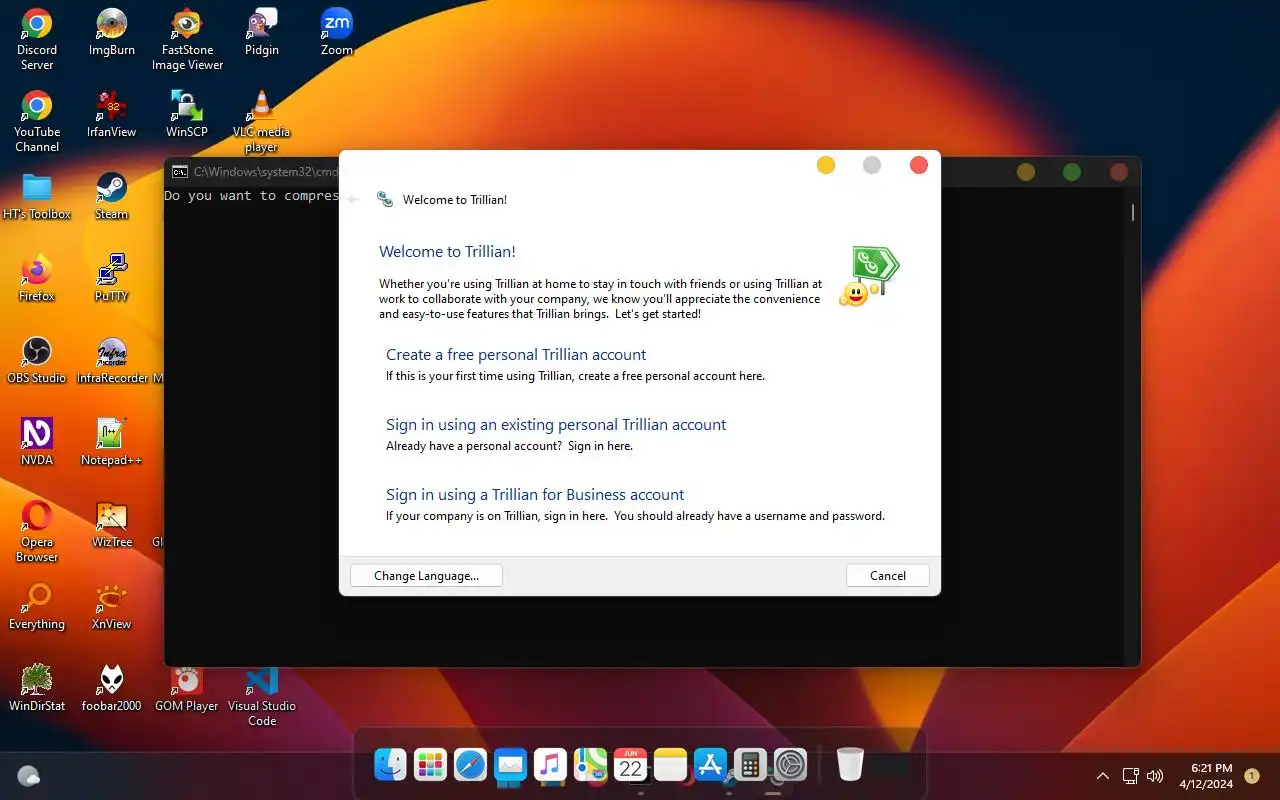
Task: Click "Do you want to compres" text in cmd
Action: click(251, 196)
